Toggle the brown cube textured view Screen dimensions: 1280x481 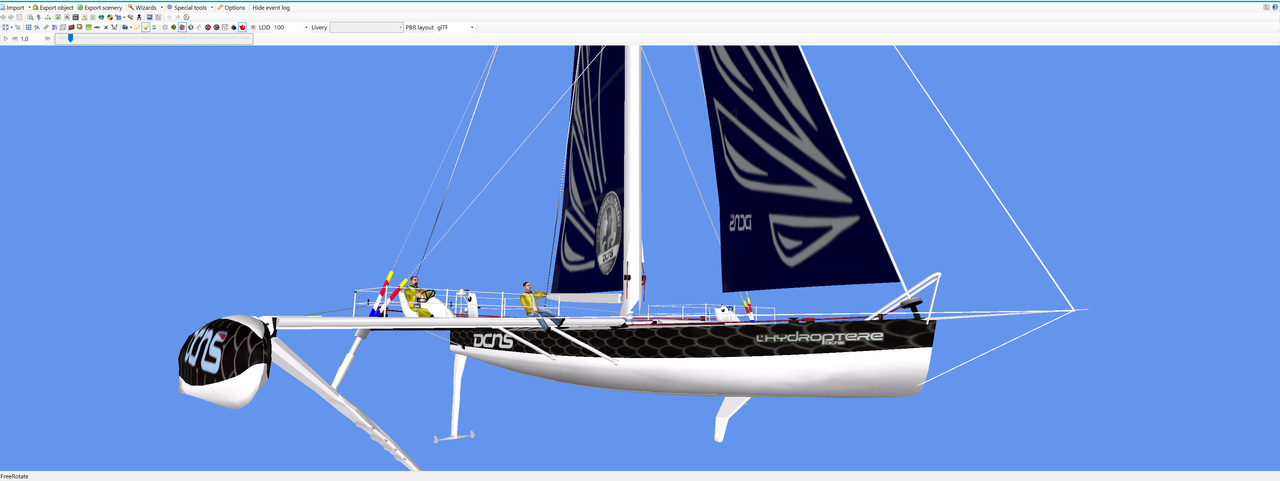[182, 27]
